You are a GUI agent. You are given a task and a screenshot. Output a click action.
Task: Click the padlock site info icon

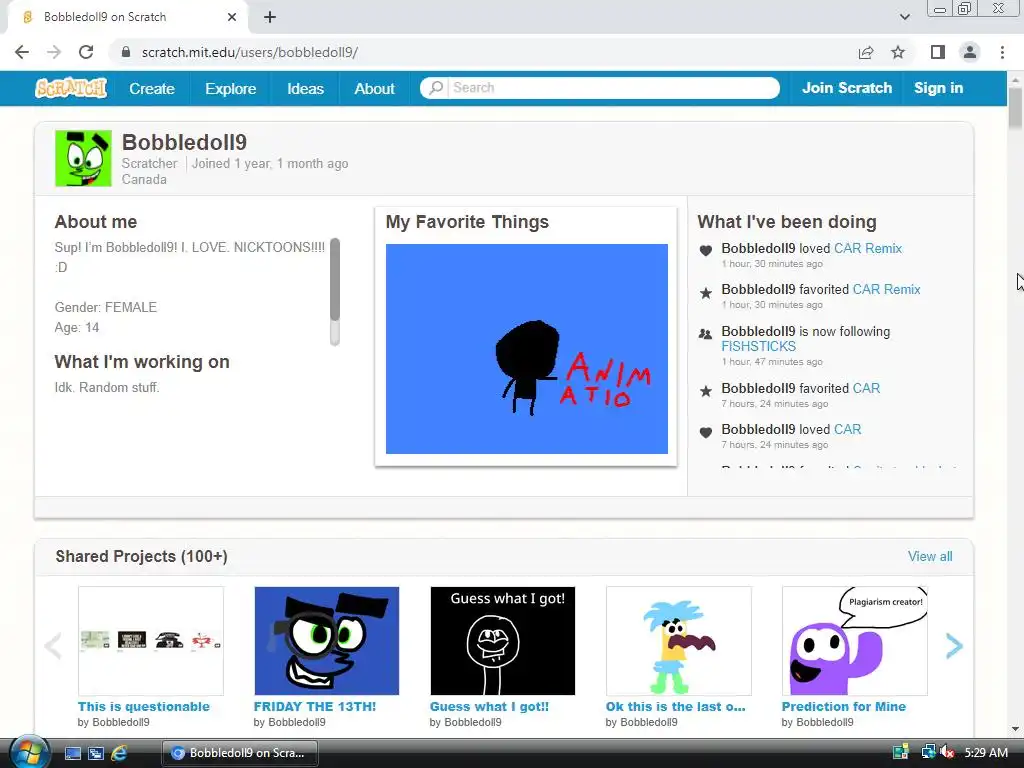coord(126,52)
